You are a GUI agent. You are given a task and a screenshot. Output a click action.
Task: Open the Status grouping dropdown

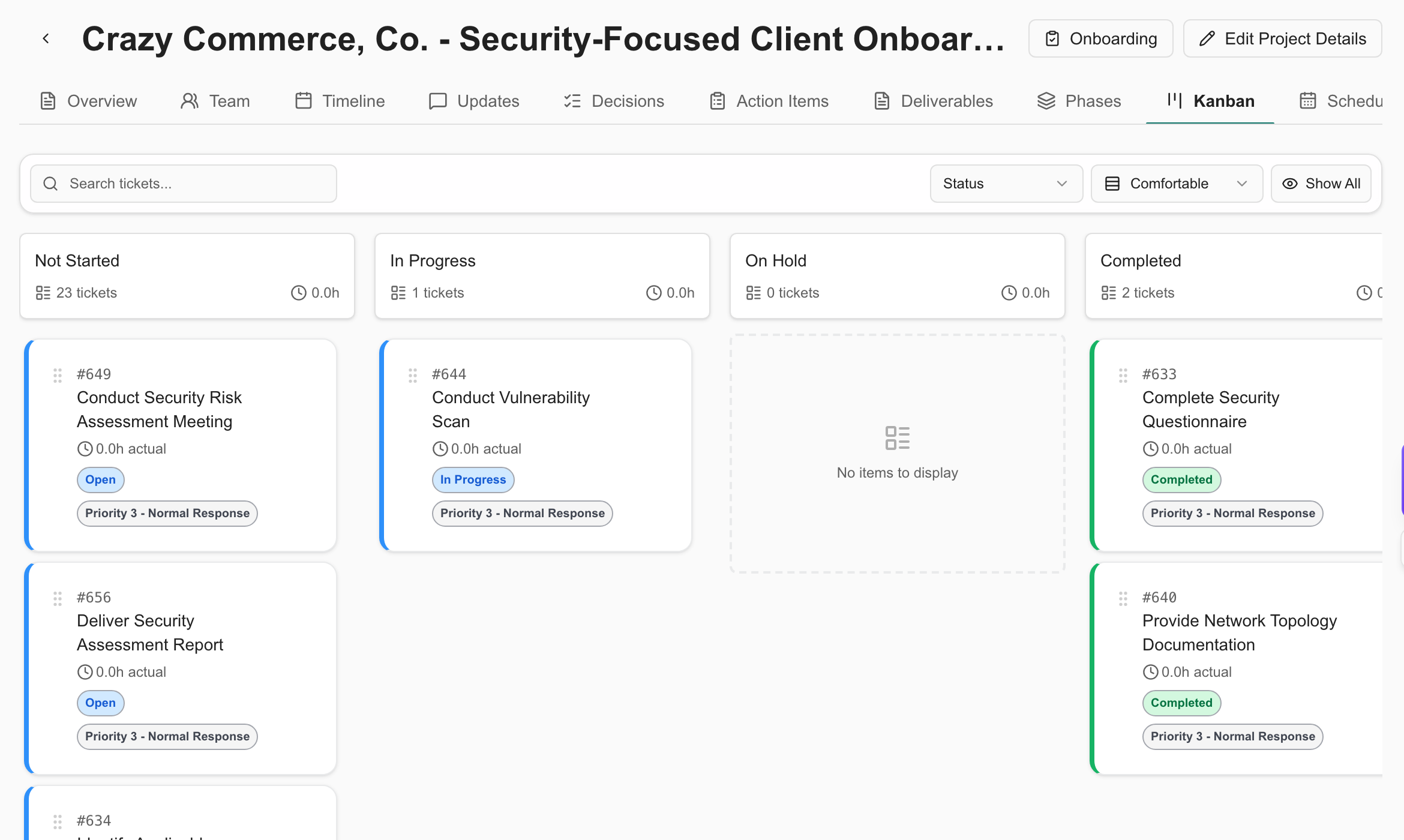tap(1006, 184)
